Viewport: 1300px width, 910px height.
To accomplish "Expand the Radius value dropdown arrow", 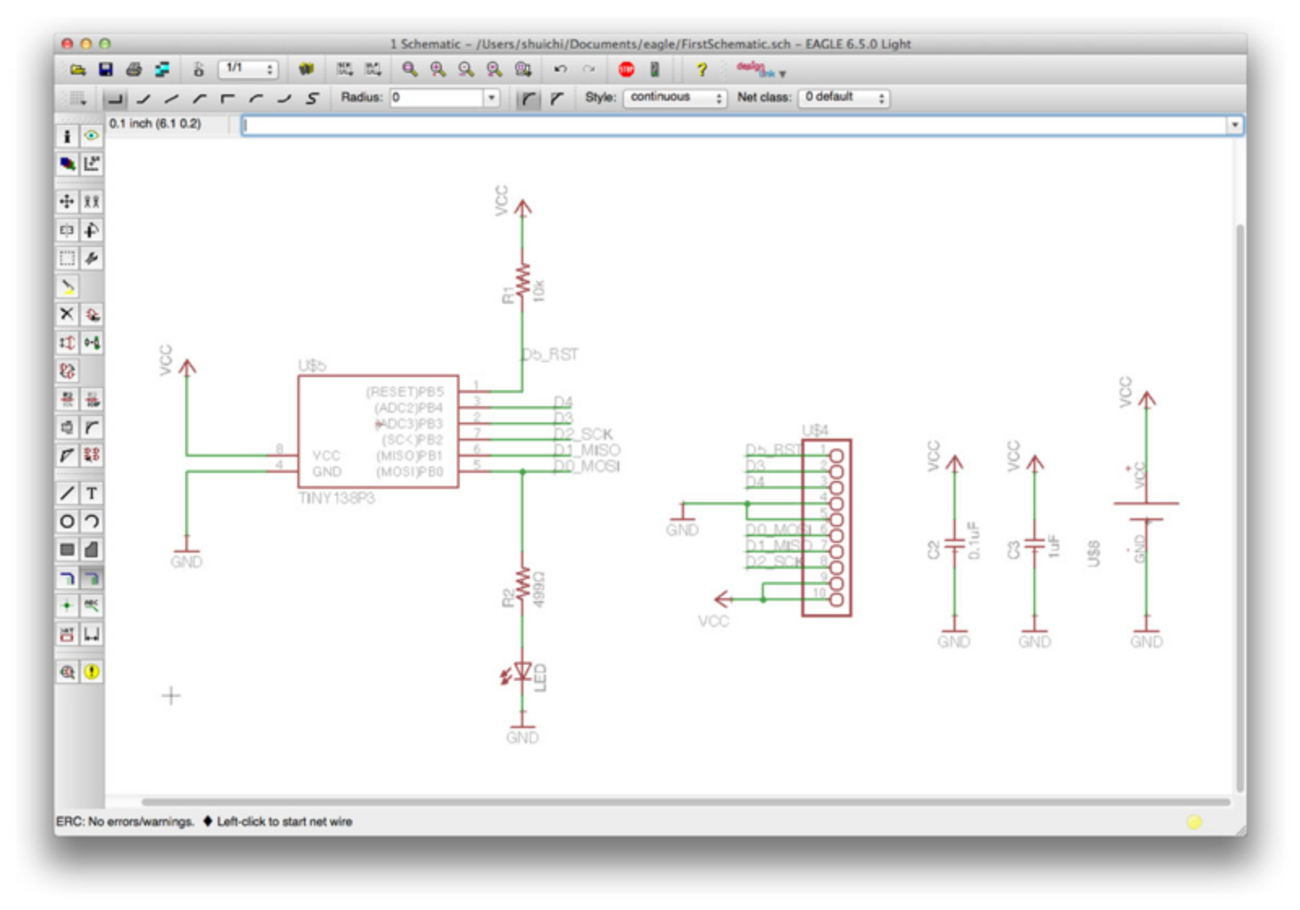I will (x=491, y=98).
